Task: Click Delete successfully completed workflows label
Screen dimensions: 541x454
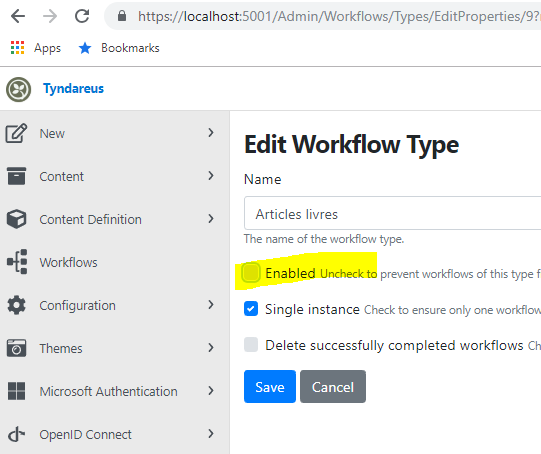Action: pos(394,345)
